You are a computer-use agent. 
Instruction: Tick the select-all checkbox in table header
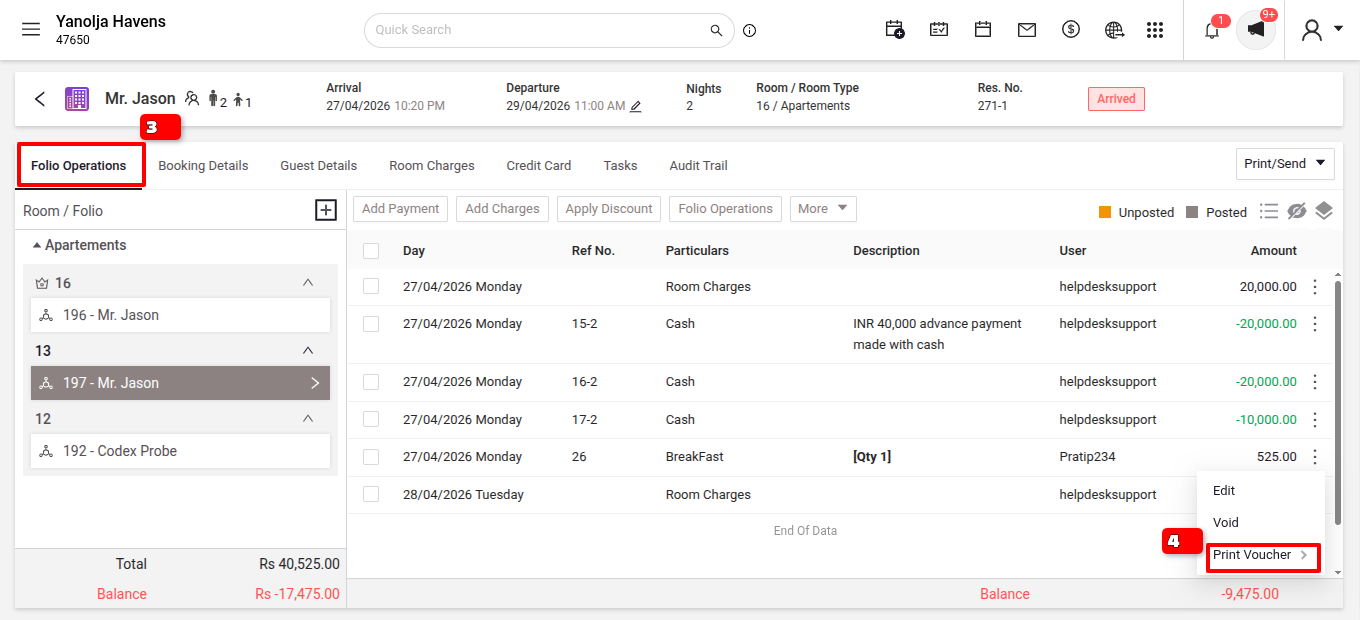(x=371, y=251)
